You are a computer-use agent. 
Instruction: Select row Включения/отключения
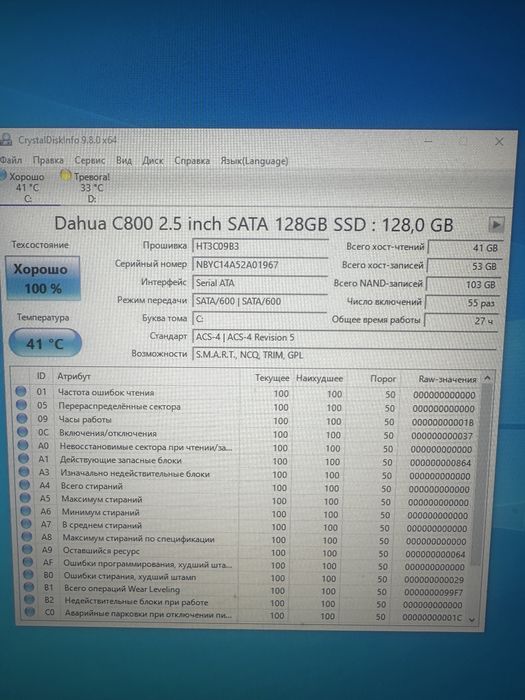[x=246, y=434]
